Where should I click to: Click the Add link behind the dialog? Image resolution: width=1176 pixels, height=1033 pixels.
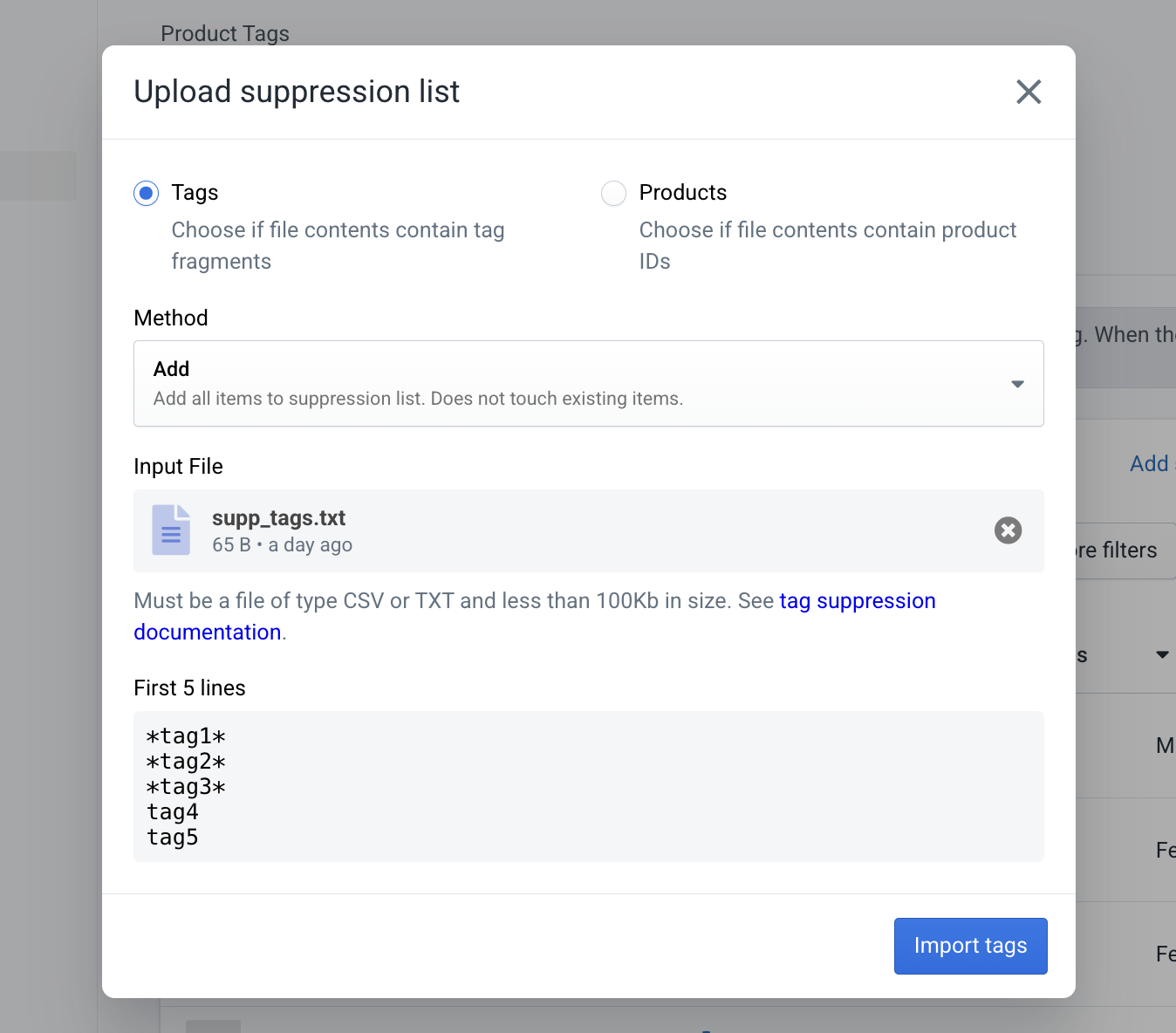[1149, 463]
